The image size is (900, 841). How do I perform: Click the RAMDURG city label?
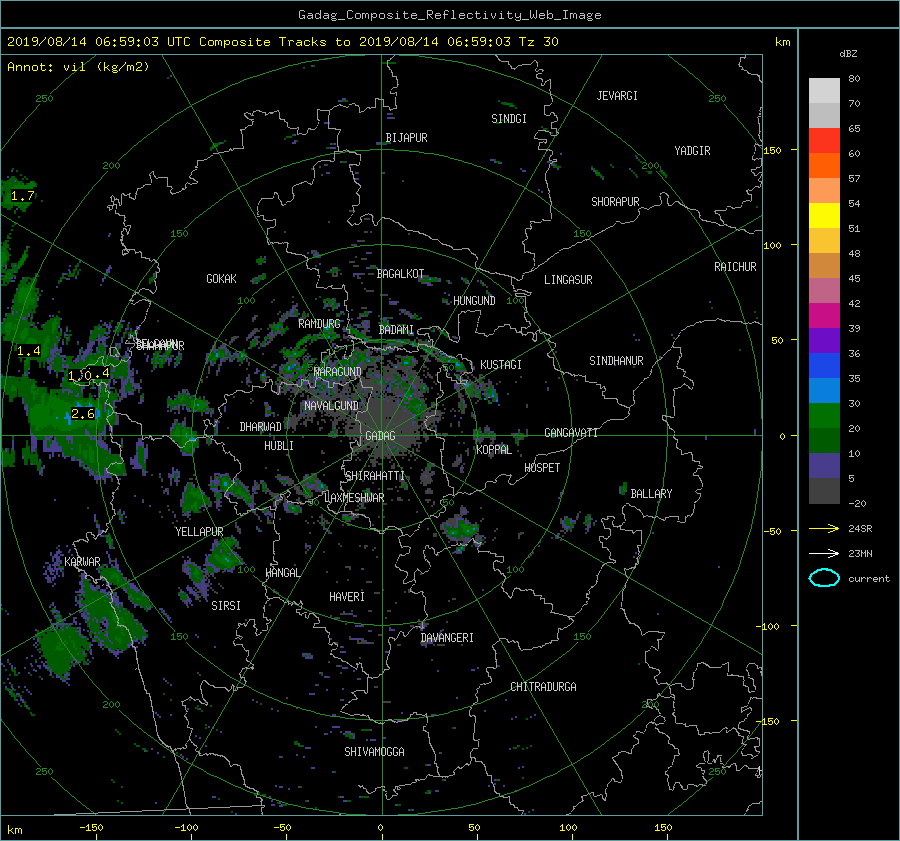319,324
